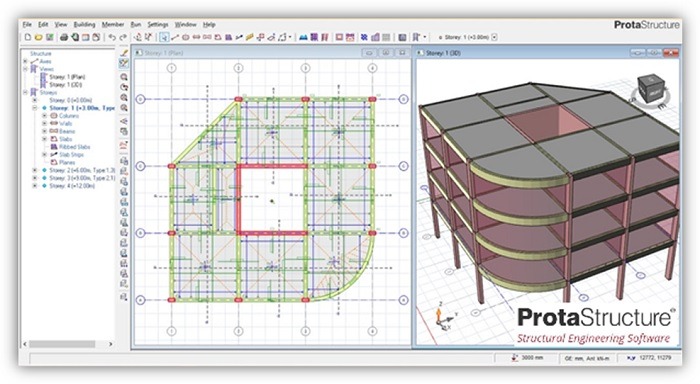Viewport: 700px width, 384px height.
Task: Expand the Storey: 2 (+6.00m) node
Action: tap(35, 170)
